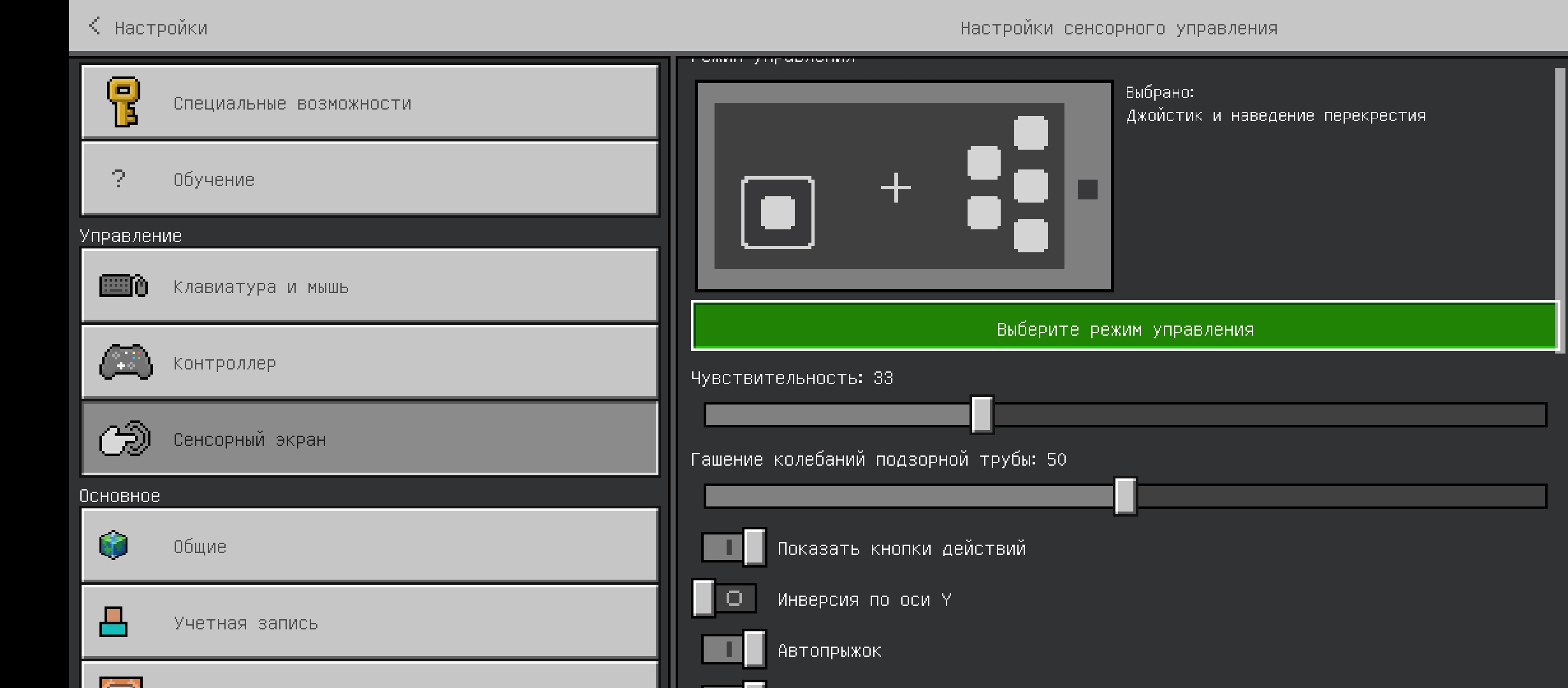Click the keyboard and mouse icon
Image resolution: width=1568 pixels, height=688 pixels.
[x=124, y=285]
